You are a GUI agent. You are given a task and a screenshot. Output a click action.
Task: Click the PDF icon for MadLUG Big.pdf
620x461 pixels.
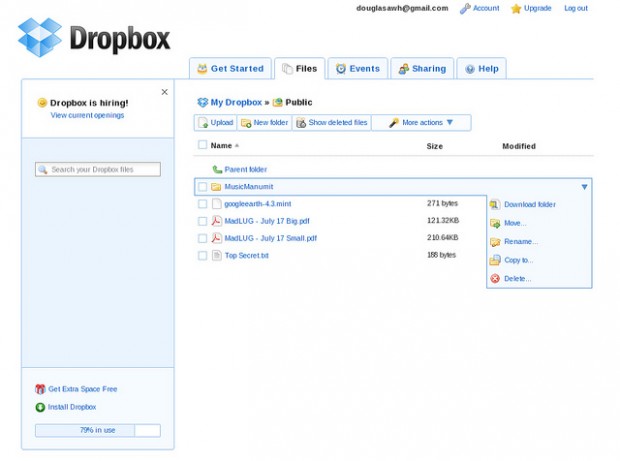point(216,221)
